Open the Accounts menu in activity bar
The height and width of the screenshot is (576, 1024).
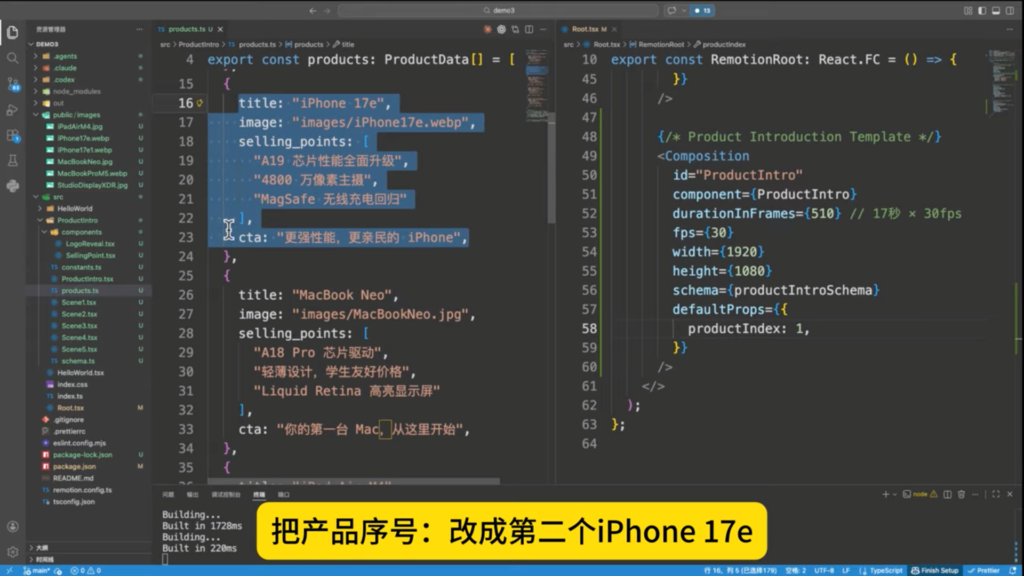tap(12, 526)
